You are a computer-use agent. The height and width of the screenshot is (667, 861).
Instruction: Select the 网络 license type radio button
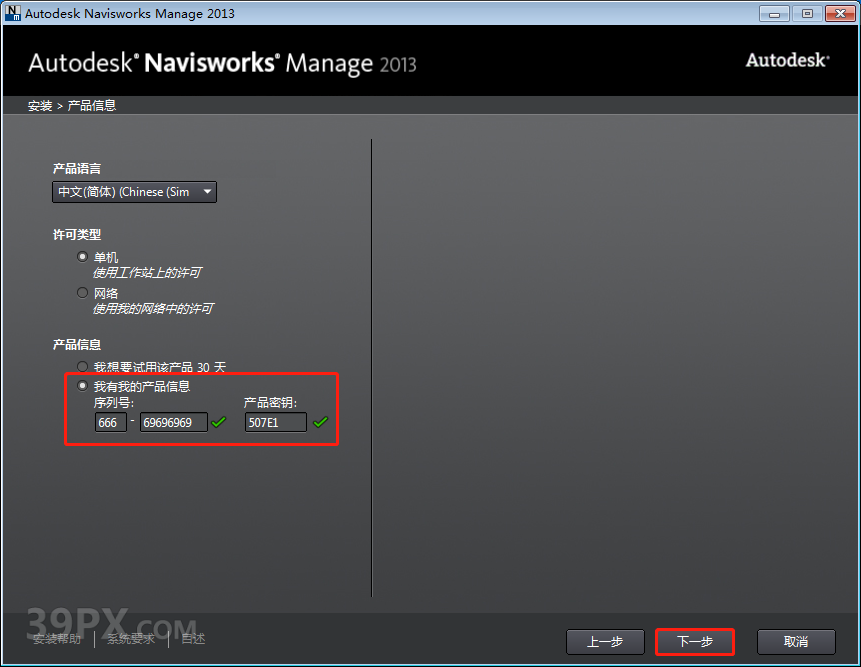pyautogui.click(x=82, y=292)
